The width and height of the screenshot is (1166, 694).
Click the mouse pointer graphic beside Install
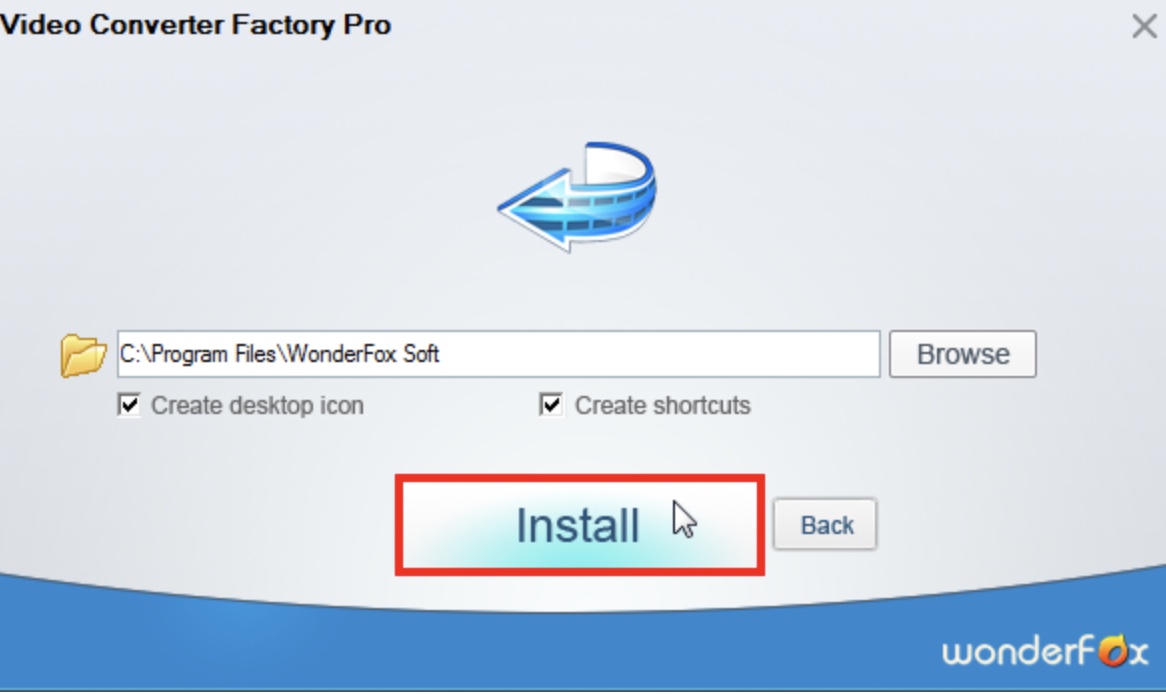[684, 519]
